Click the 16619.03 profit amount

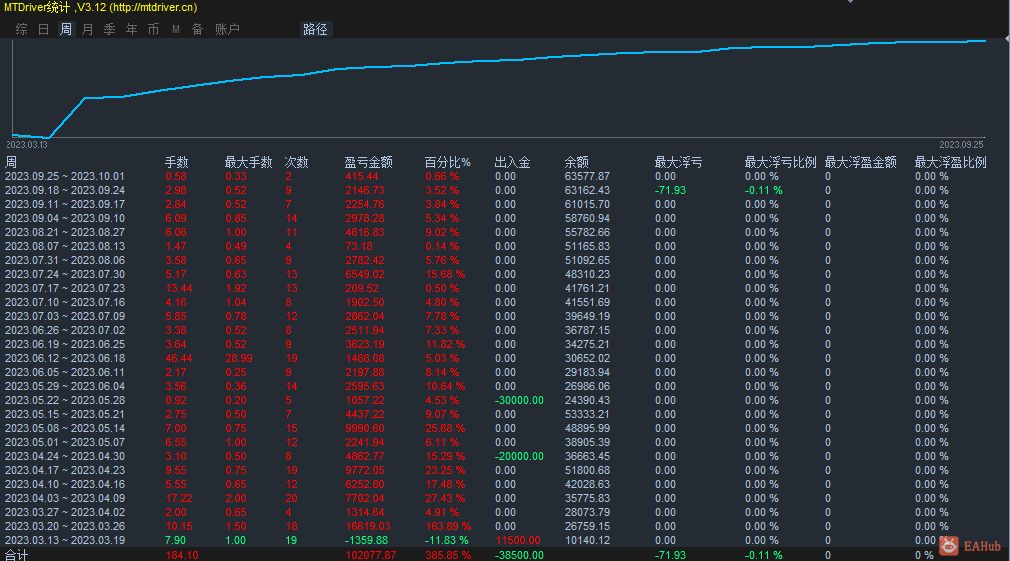368,527
